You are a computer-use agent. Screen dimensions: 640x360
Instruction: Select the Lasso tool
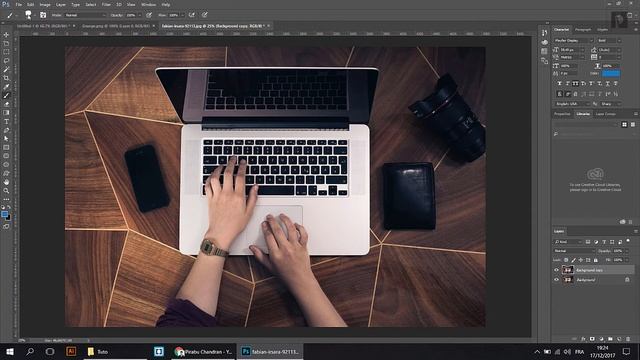click(6, 60)
